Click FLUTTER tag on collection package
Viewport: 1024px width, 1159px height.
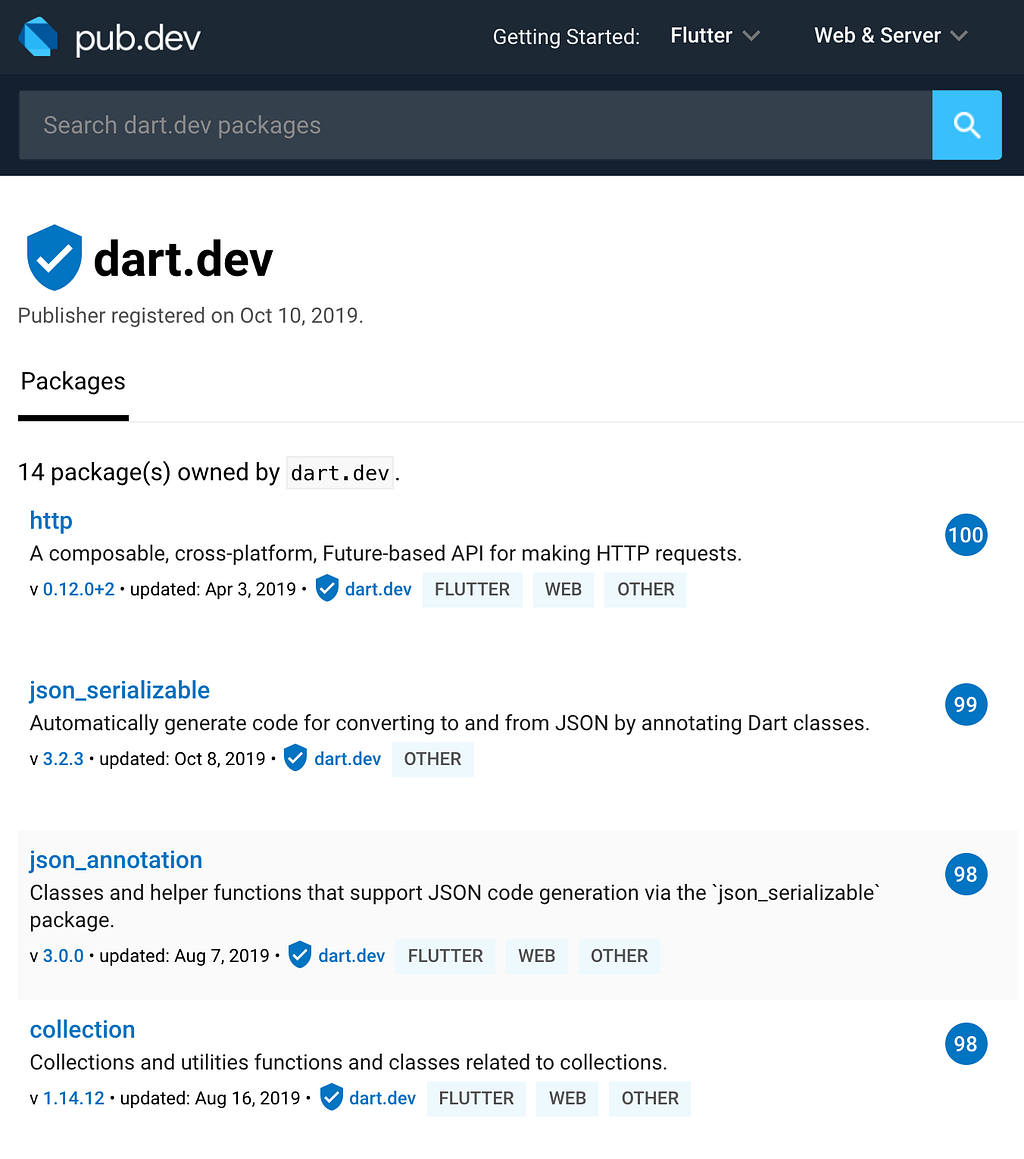coord(476,1098)
